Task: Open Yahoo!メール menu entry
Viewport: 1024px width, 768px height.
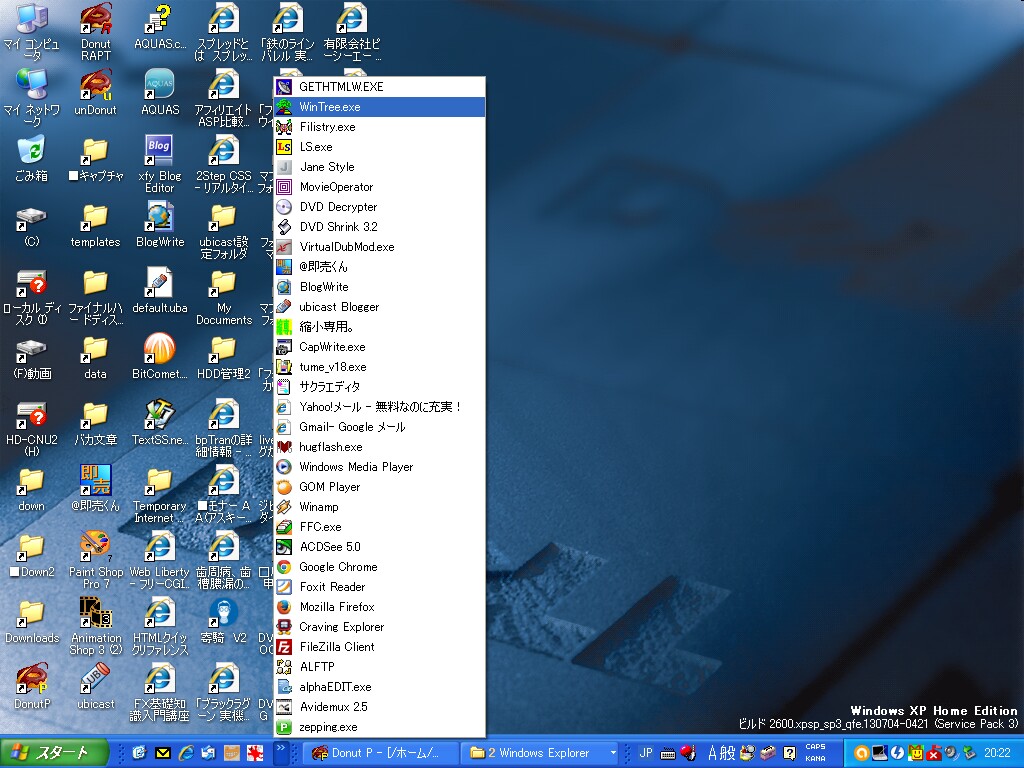Action: click(379, 406)
